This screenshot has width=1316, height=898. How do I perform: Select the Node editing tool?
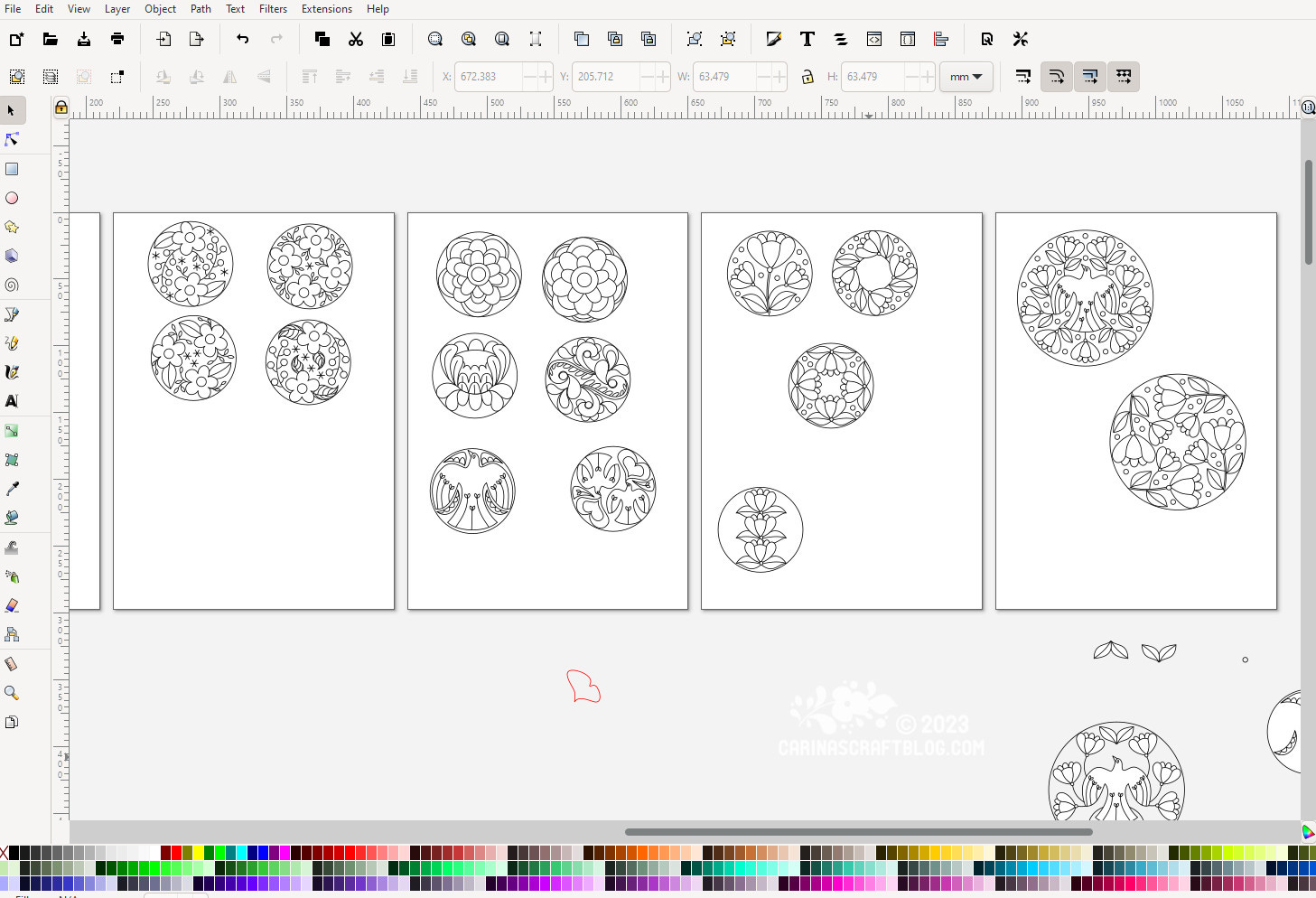click(x=12, y=139)
